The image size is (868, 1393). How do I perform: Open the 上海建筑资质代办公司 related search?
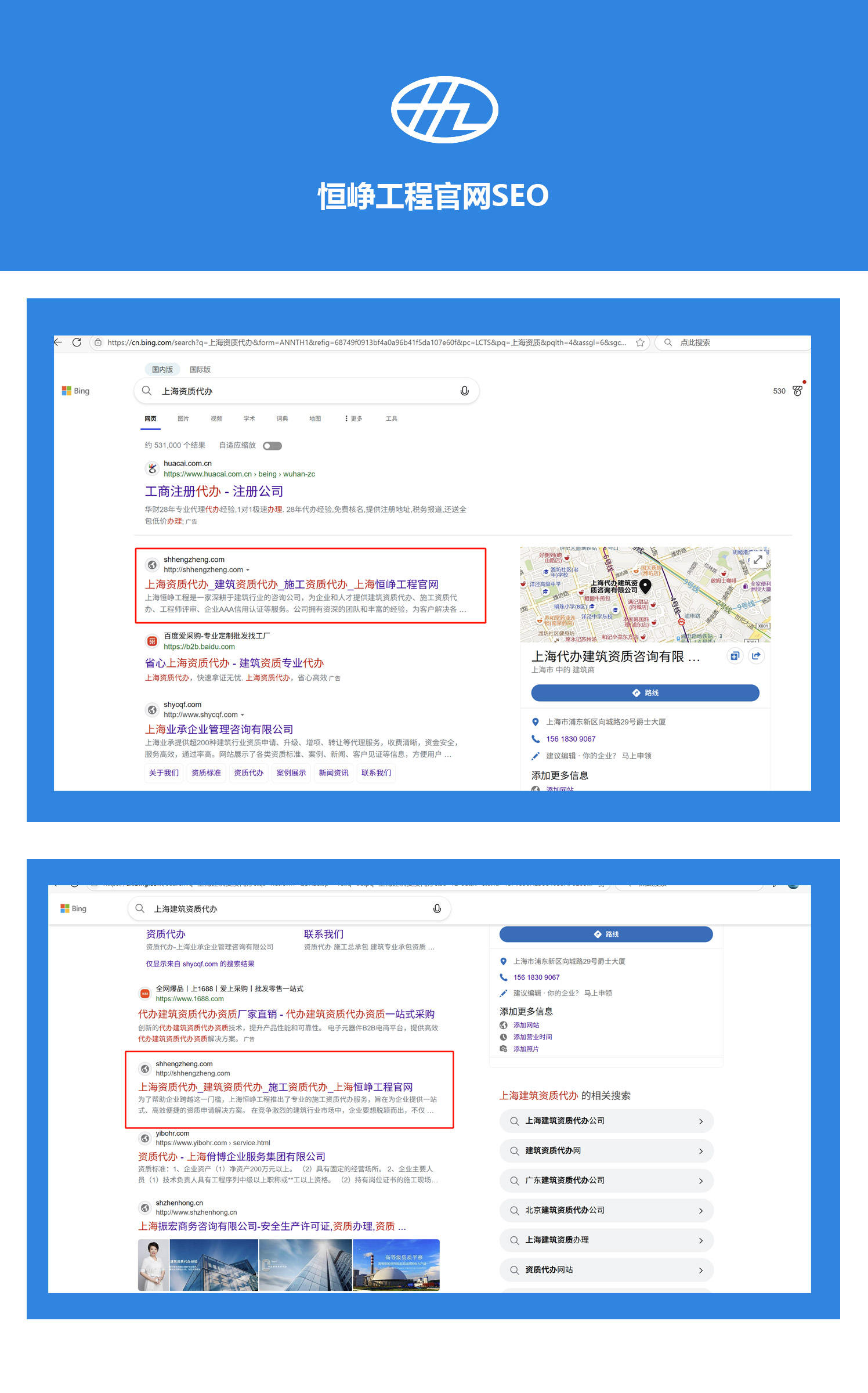coord(606,1121)
